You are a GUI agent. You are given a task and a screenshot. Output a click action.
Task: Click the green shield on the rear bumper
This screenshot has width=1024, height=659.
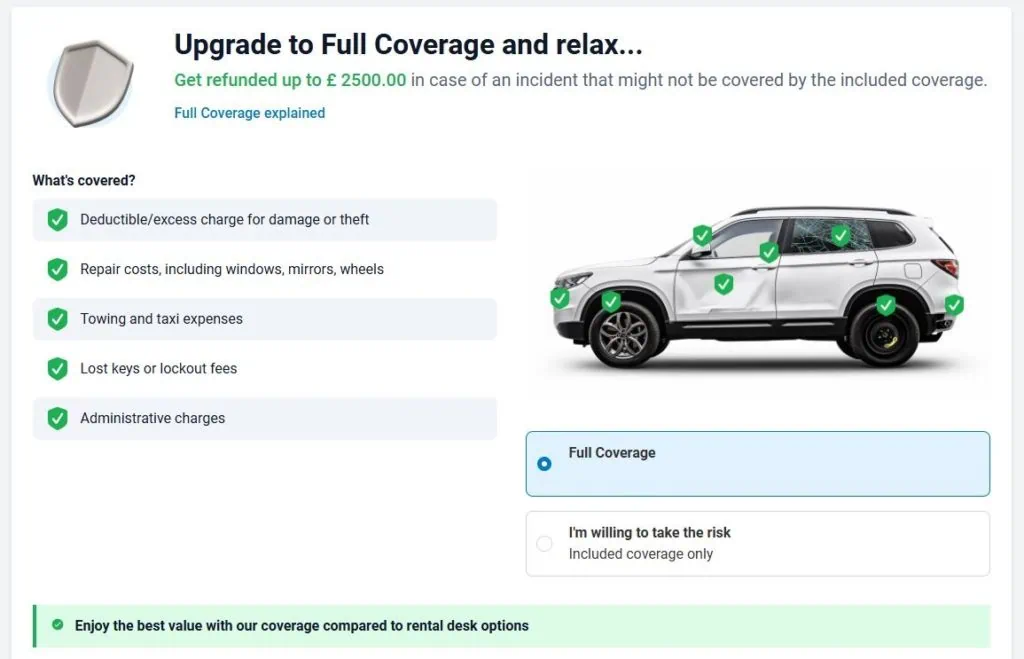pos(954,304)
